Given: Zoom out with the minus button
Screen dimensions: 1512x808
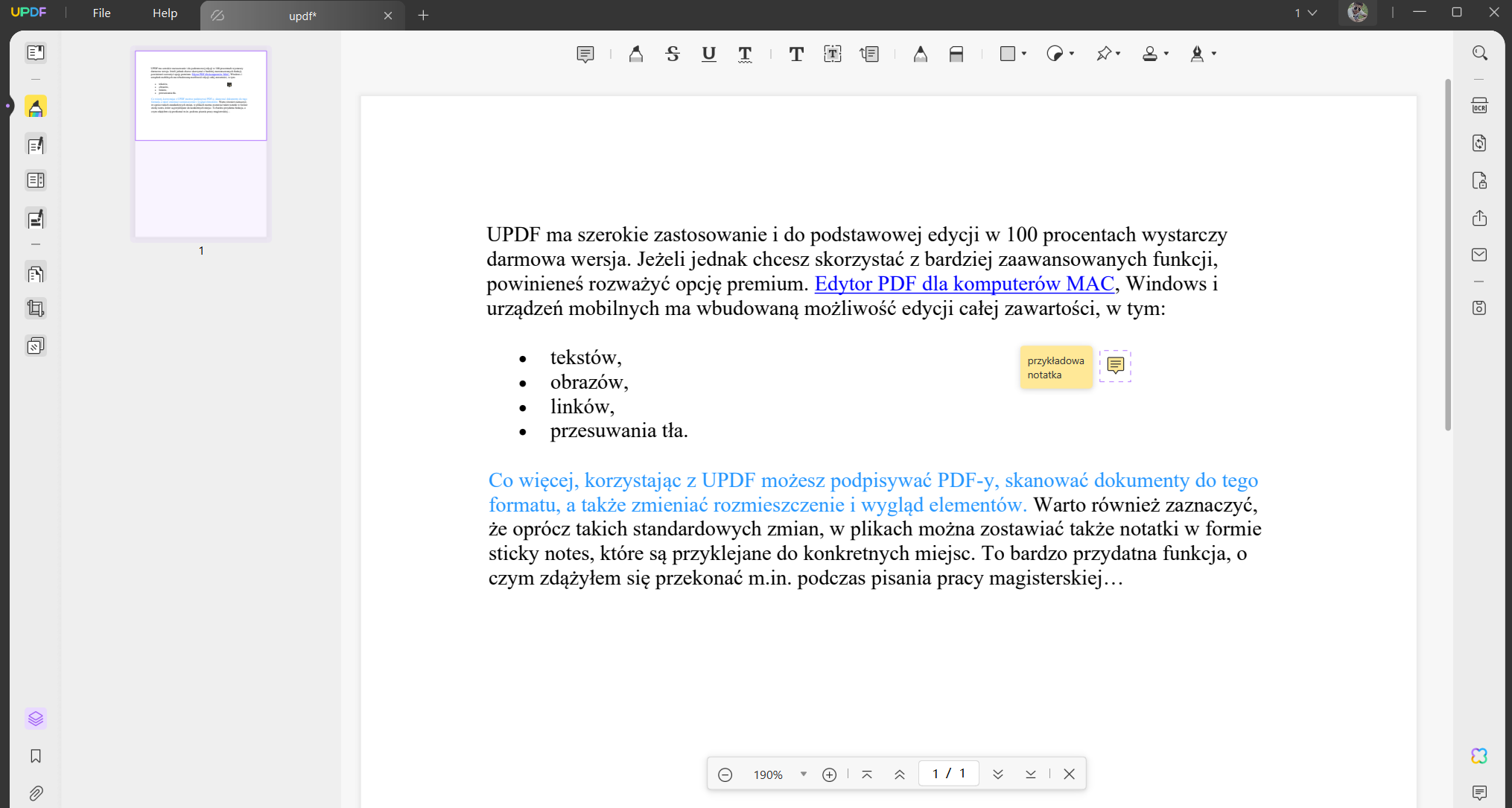Looking at the screenshot, I should click(725, 774).
